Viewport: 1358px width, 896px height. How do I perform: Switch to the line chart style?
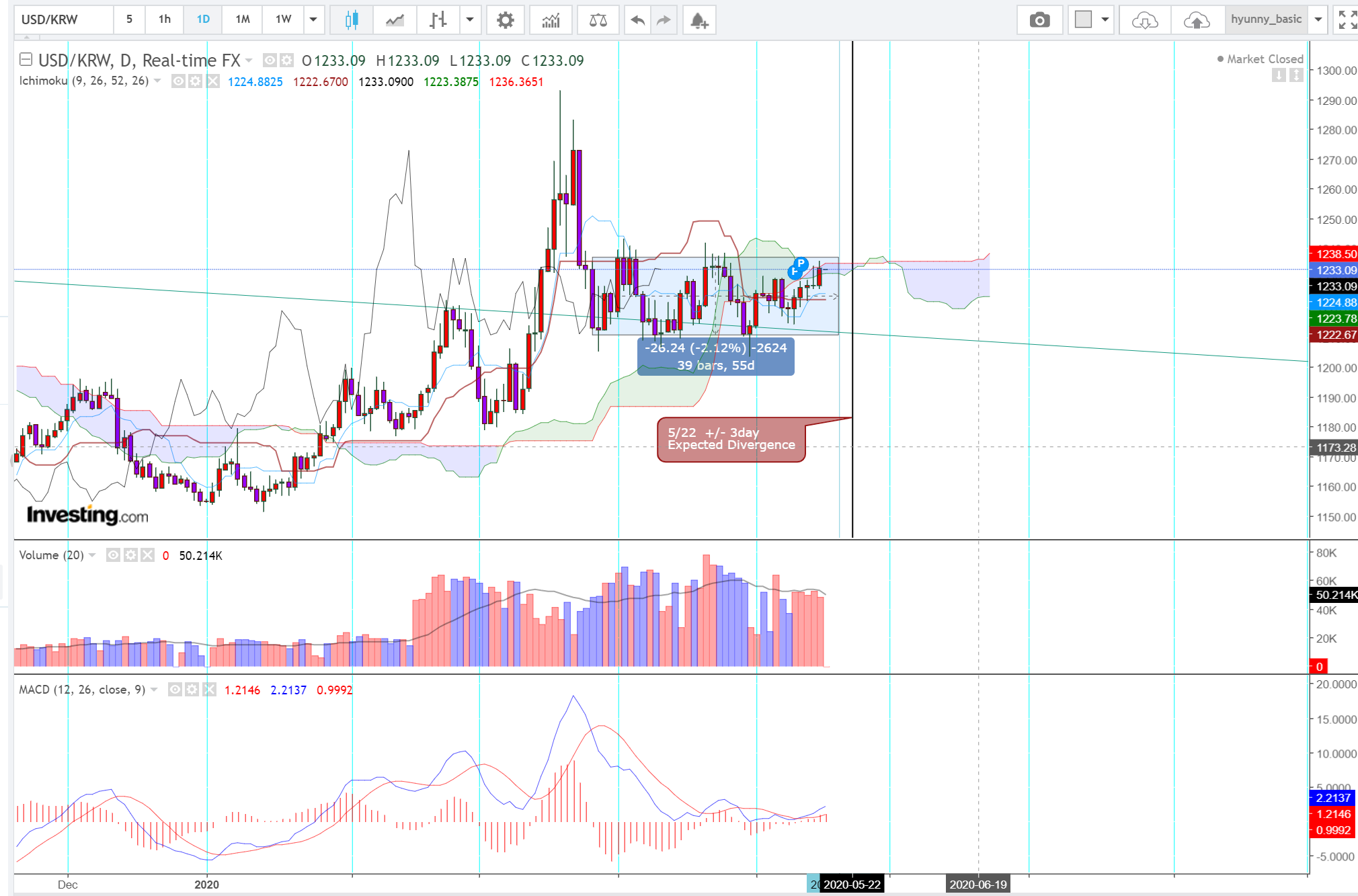pyautogui.click(x=395, y=20)
